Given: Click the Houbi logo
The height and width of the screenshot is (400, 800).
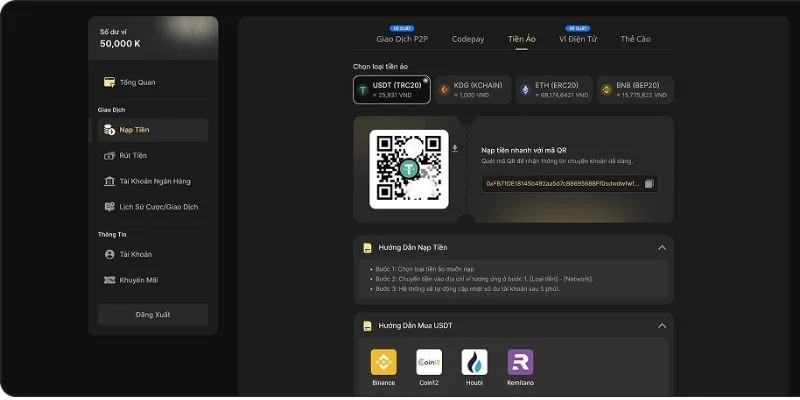Looking at the screenshot, I should tap(474, 362).
